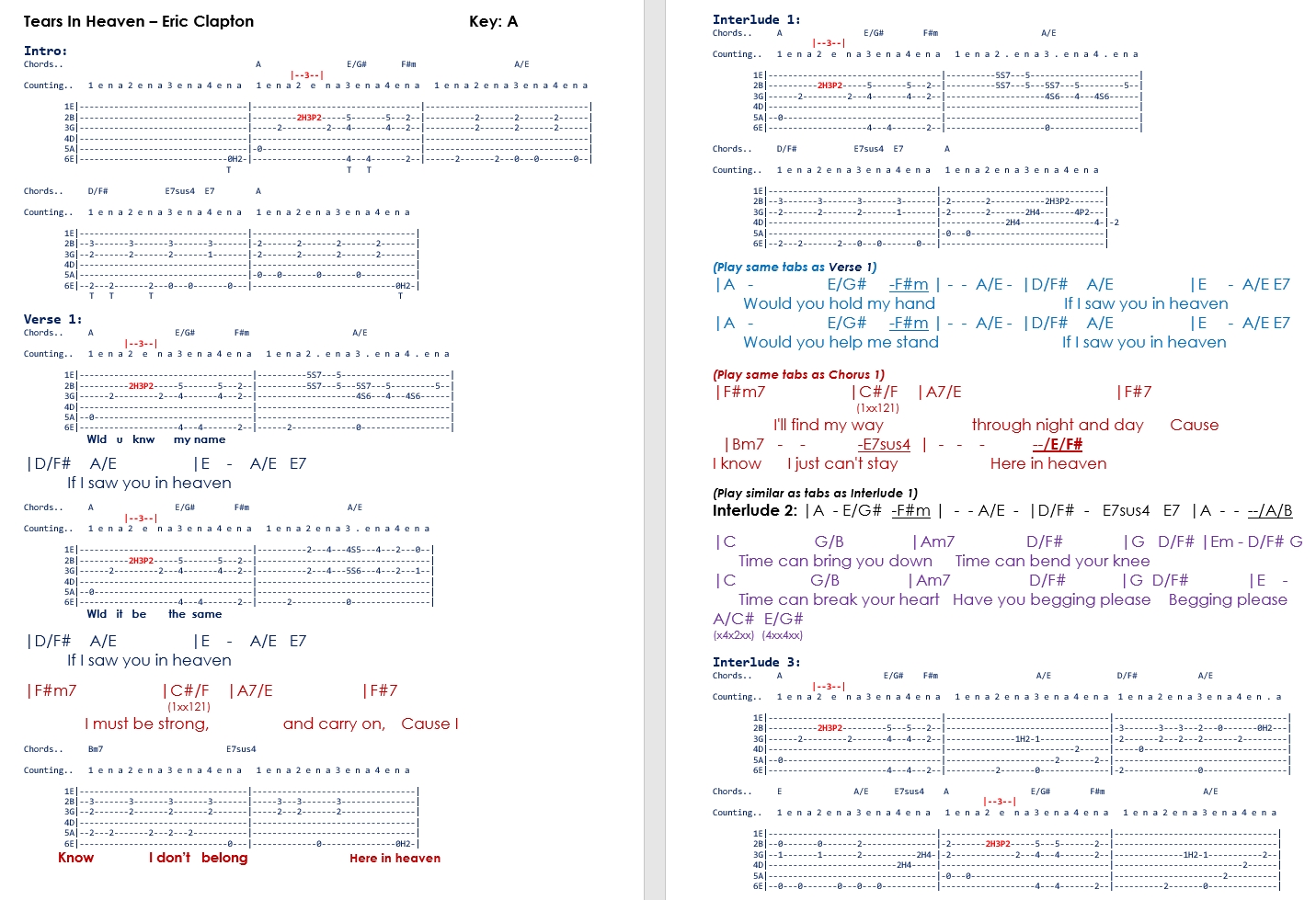Click the lyric "Wld it be the same"
Image resolution: width=1316 pixels, height=900 pixels.
point(154,614)
